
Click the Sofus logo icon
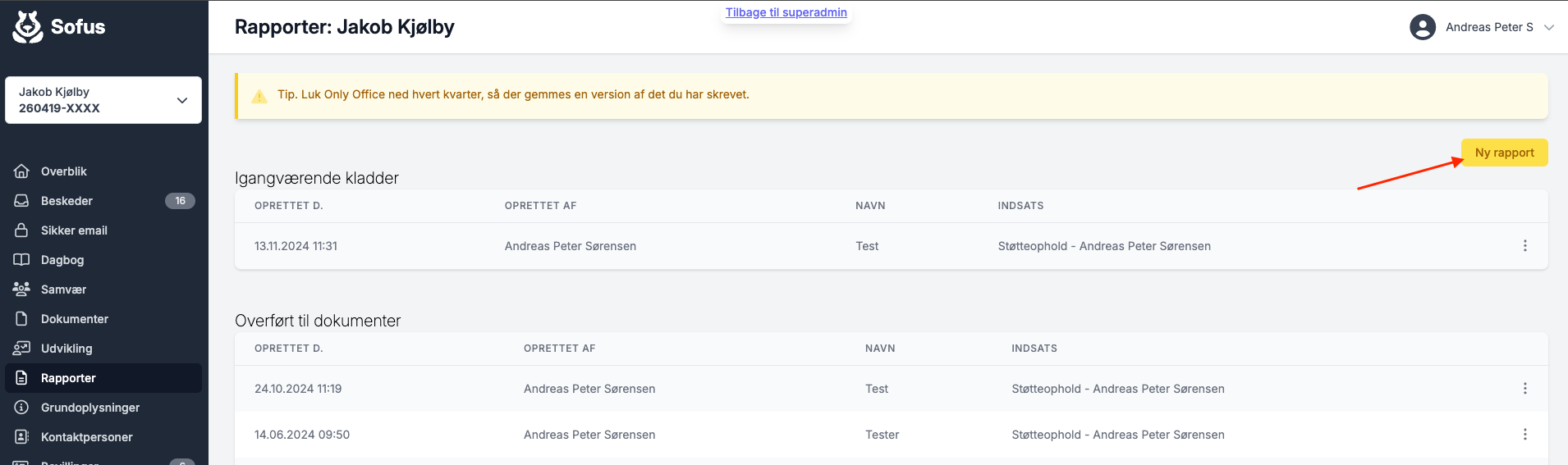pyautogui.click(x=28, y=27)
